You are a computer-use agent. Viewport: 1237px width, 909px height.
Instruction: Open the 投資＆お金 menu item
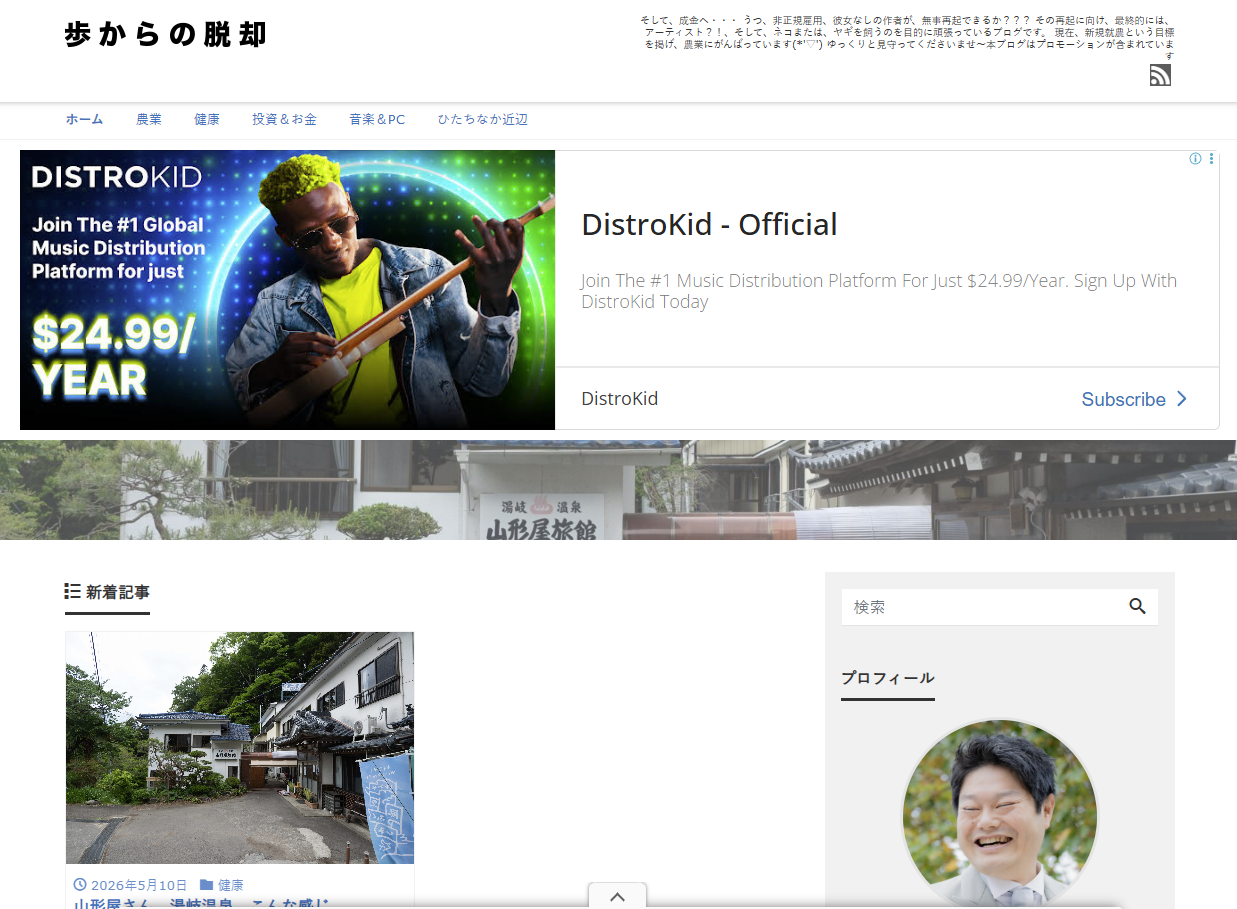[284, 119]
